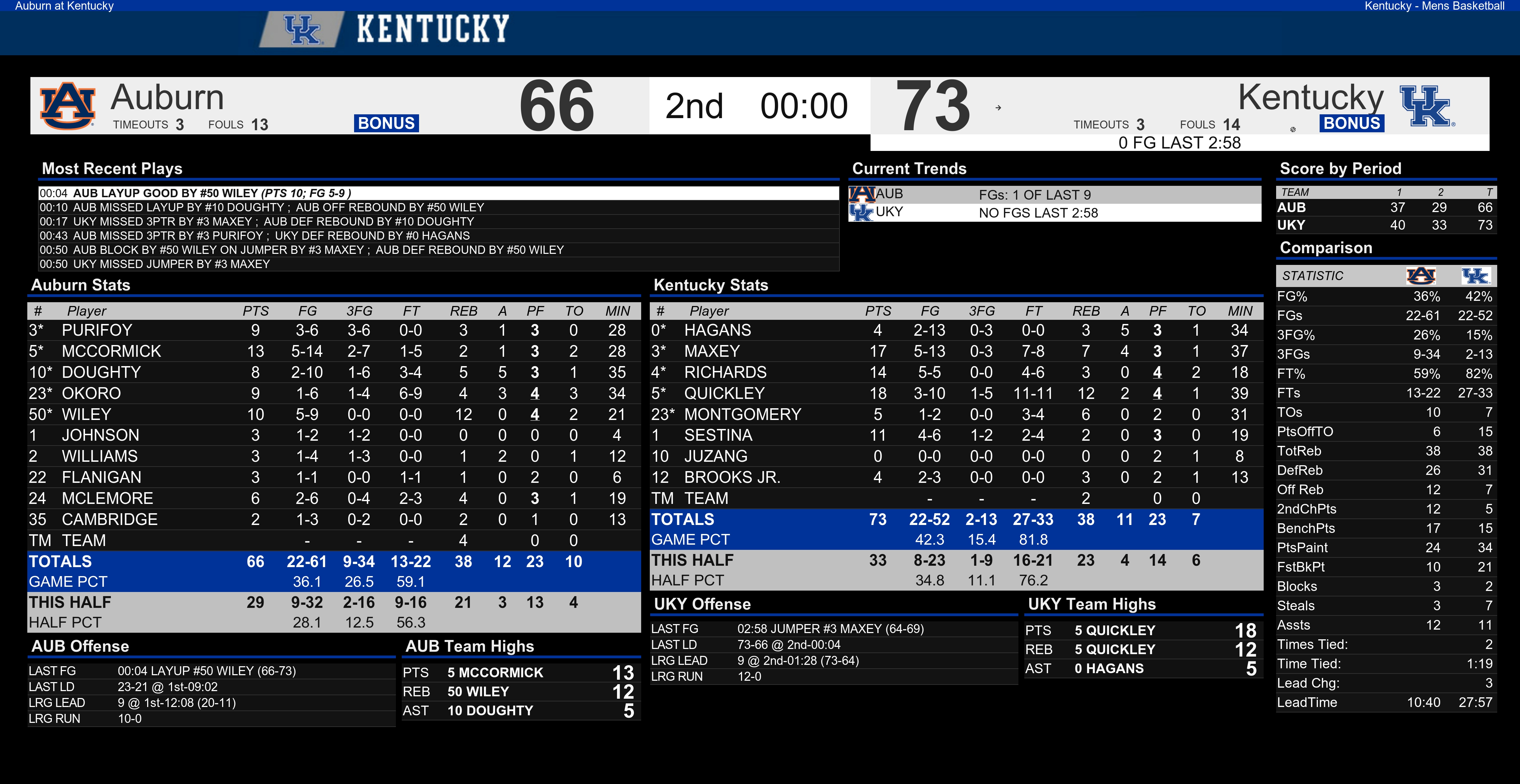Click the Auburn logo in Comparison header
The width and height of the screenshot is (1520, 784).
pyautogui.click(x=1420, y=276)
